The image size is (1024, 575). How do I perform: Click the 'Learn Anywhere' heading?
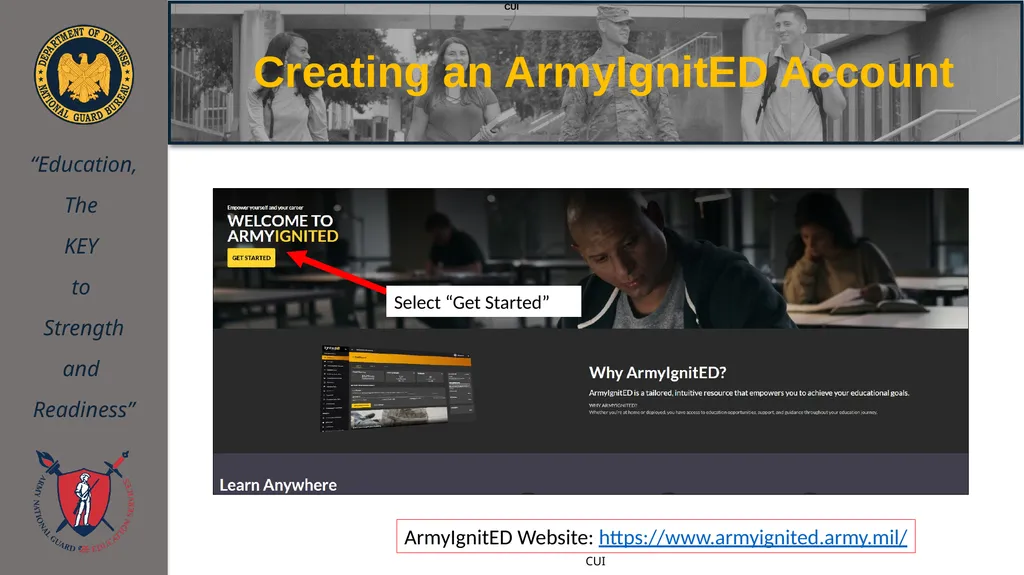278,485
